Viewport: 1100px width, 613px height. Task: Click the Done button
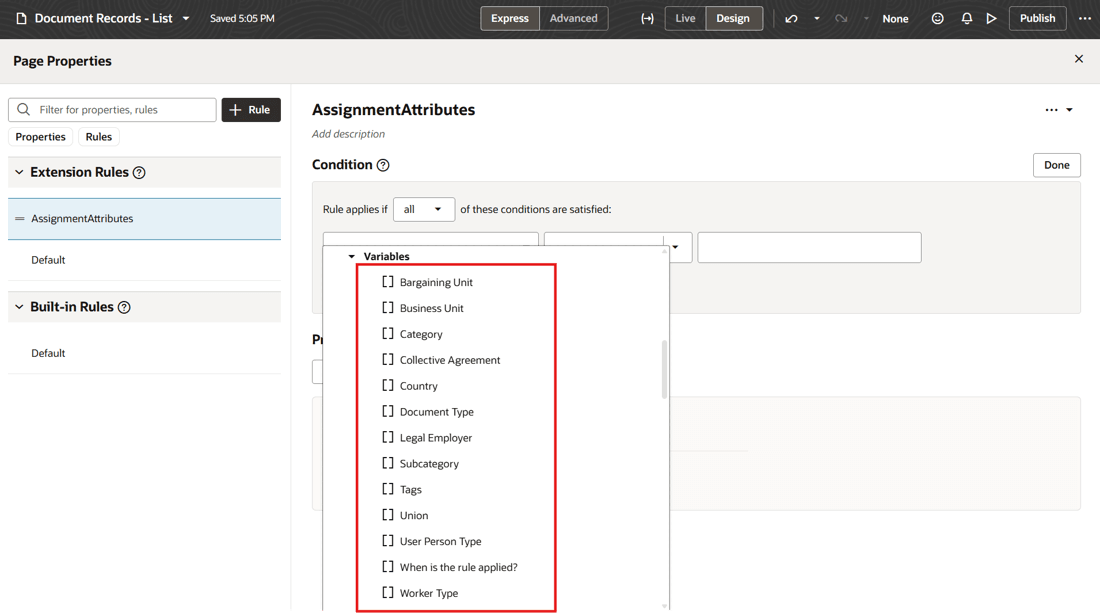1057,165
